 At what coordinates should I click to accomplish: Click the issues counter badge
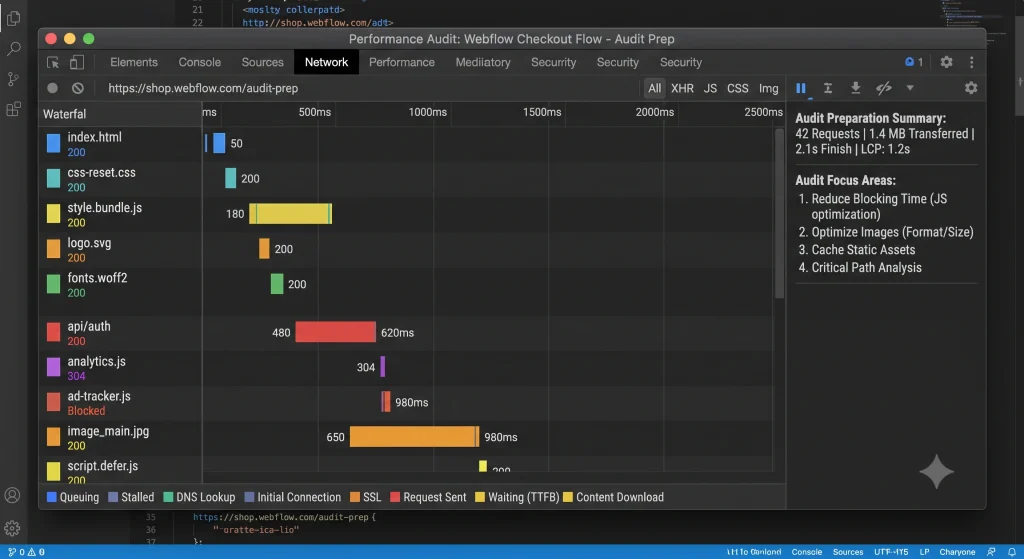pos(914,62)
